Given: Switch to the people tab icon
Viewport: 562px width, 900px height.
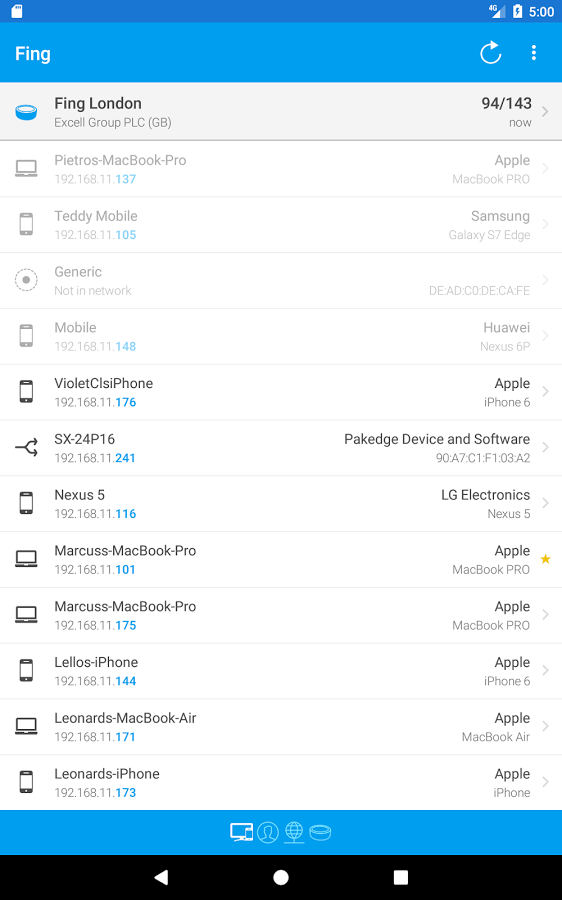Looking at the screenshot, I should point(268,832).
